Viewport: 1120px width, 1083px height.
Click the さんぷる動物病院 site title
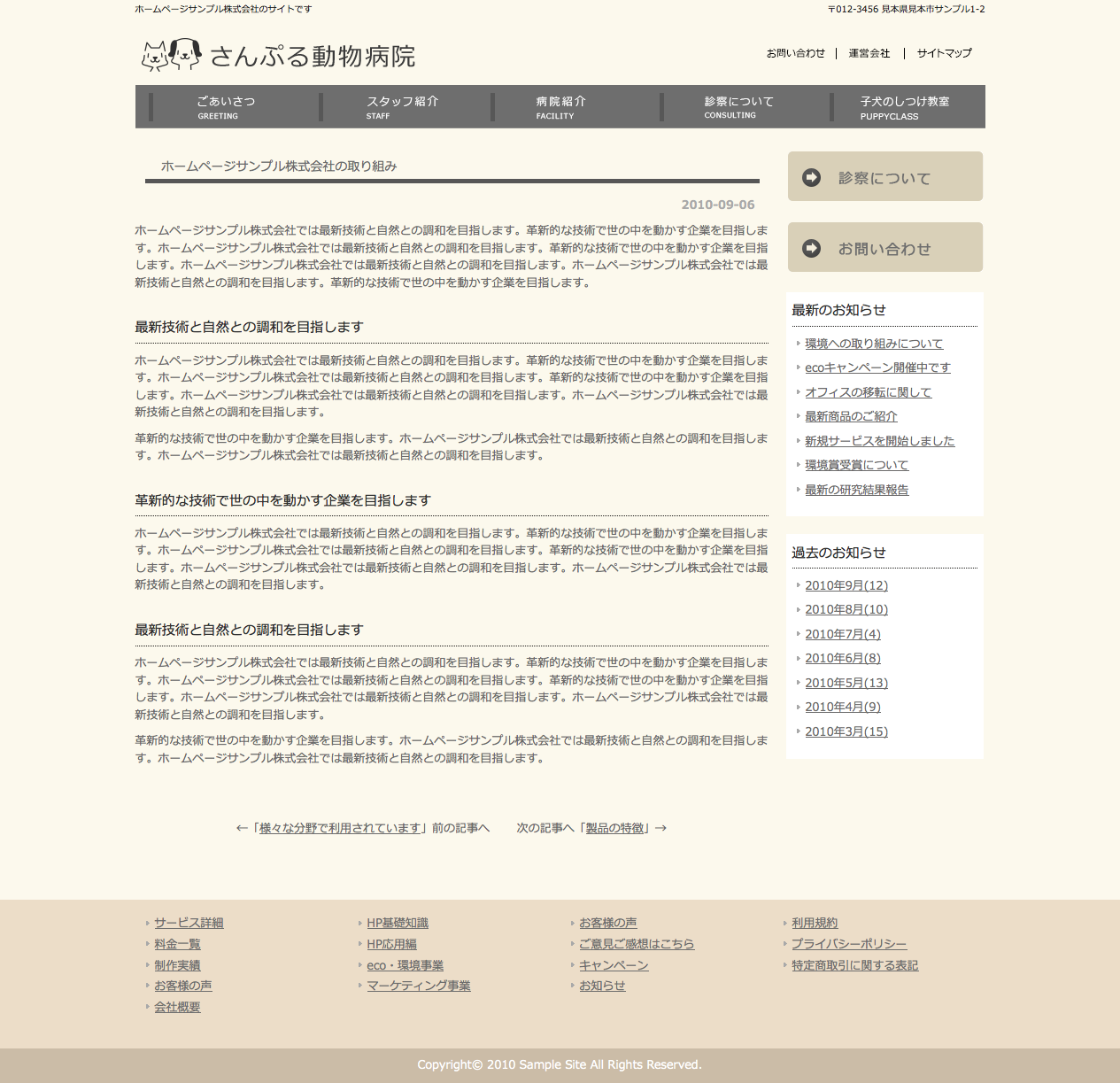[313, 56]
